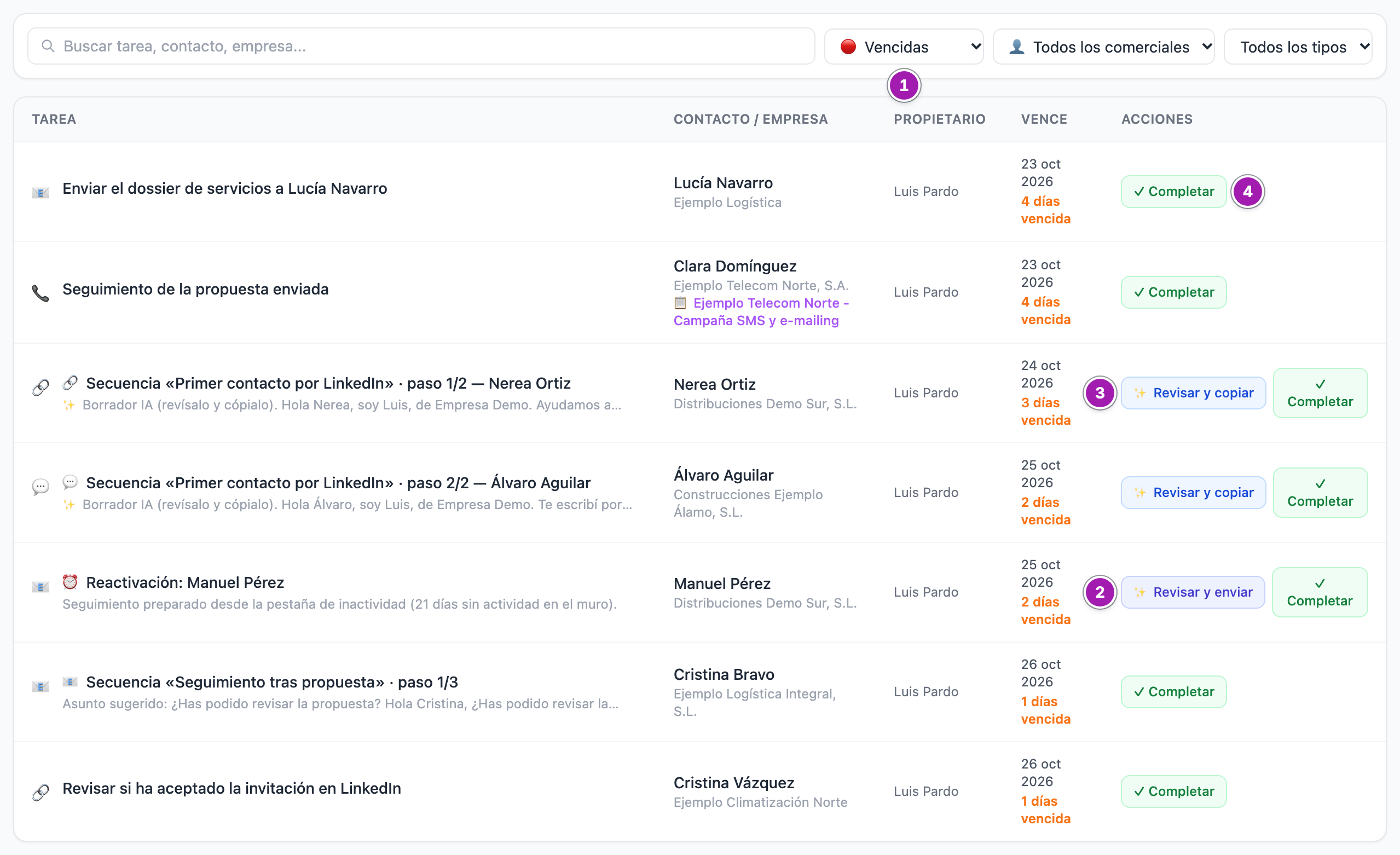Click the CONTACTO / EMPRESA column header
Viewport: 1400px width, 855px height.
click(x=750, y=119)
